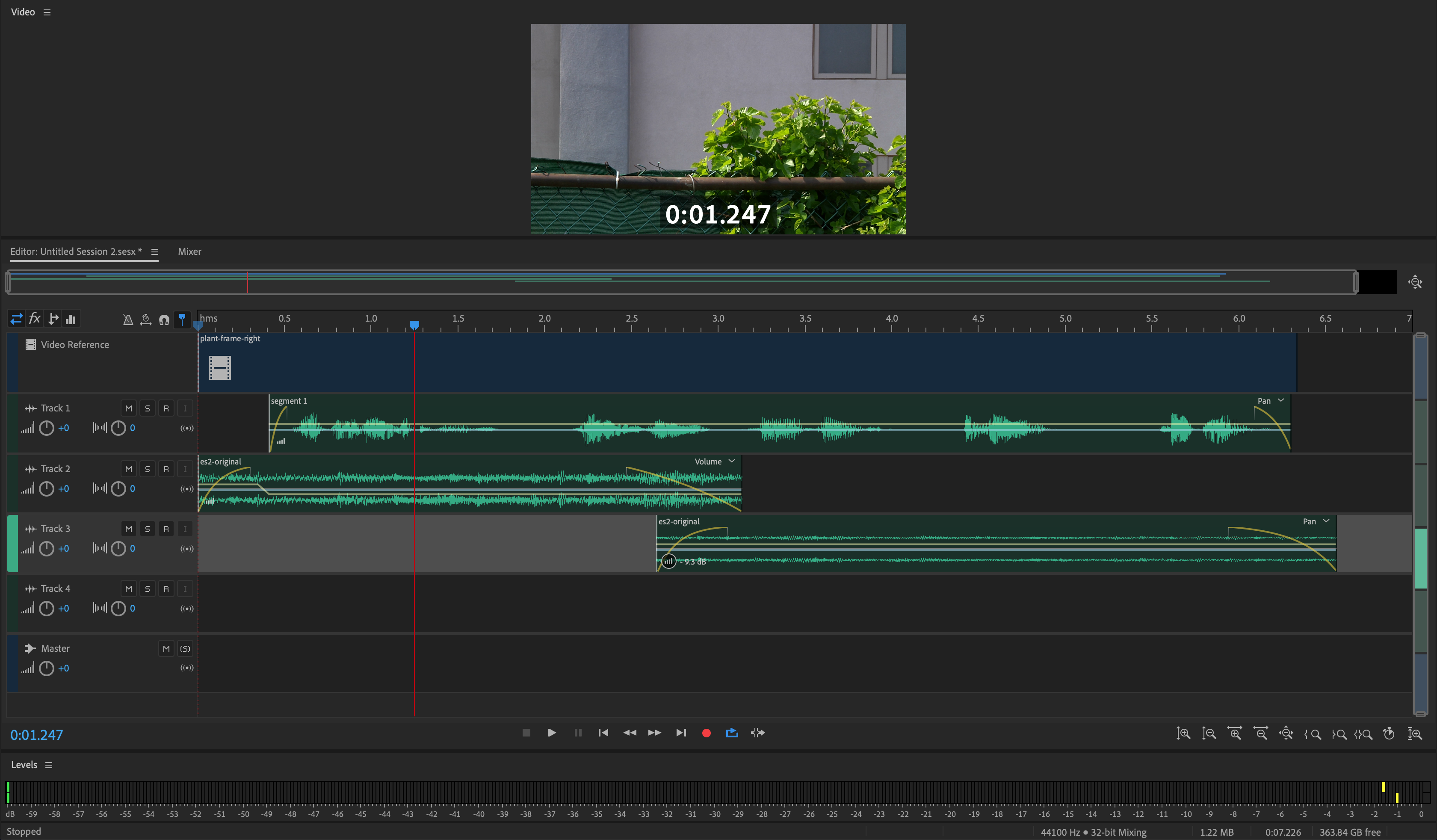Mute Track 1
Image resolution: width=1437 pixels, height=840 pixels.
click(x=128, y=408)
